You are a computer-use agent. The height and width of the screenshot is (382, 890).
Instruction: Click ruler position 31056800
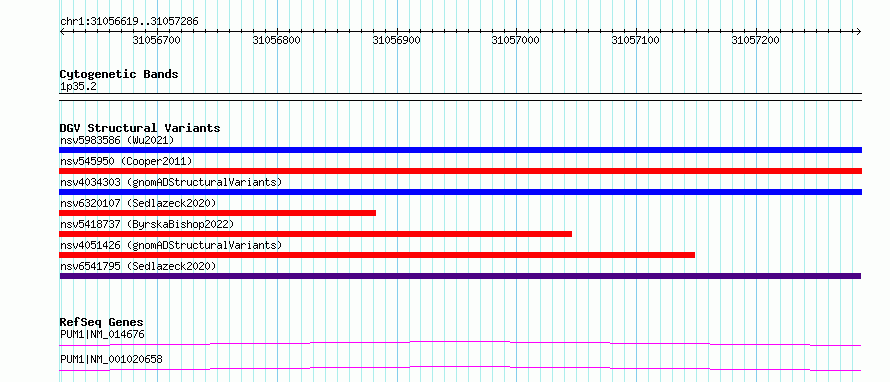click(276, 40)
